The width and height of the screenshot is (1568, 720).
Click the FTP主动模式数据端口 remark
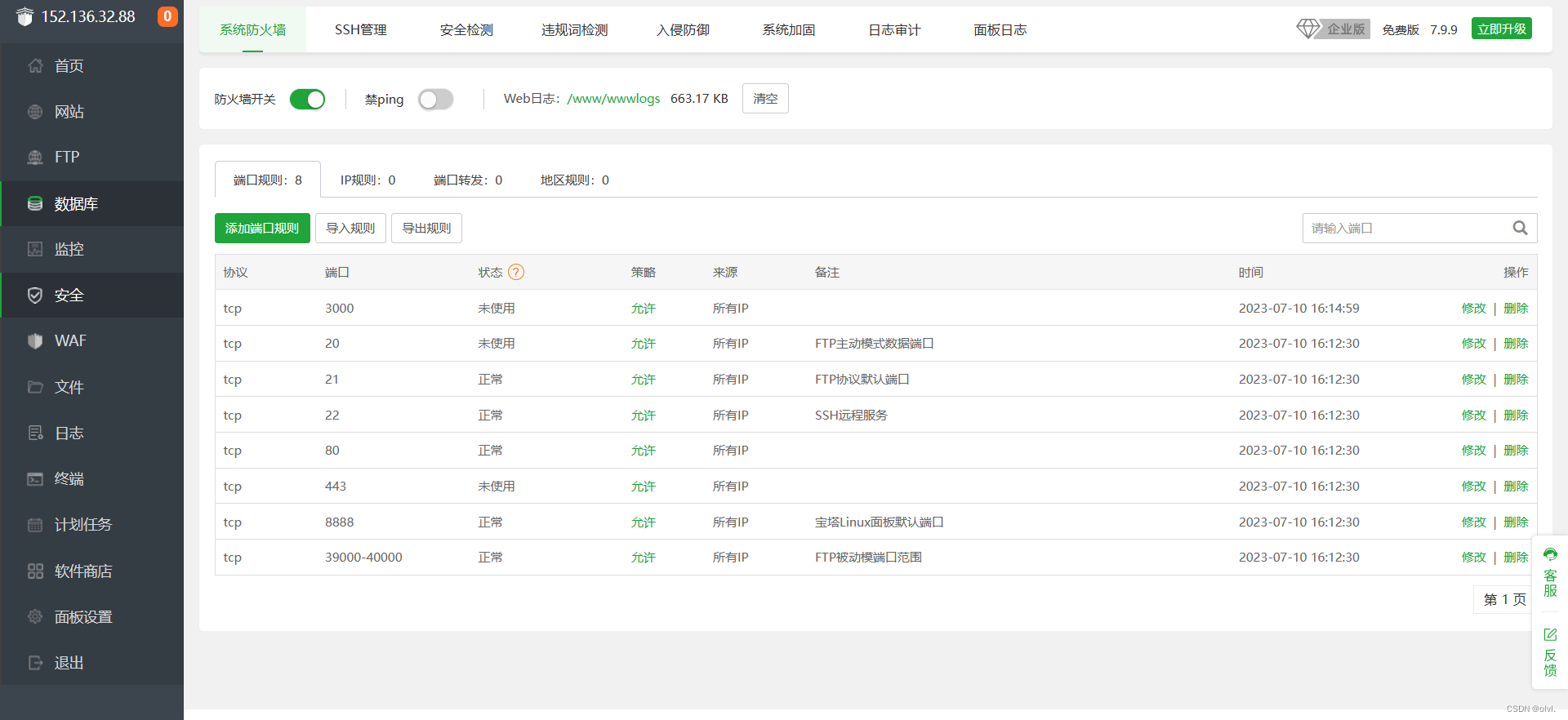coord(874,344)
